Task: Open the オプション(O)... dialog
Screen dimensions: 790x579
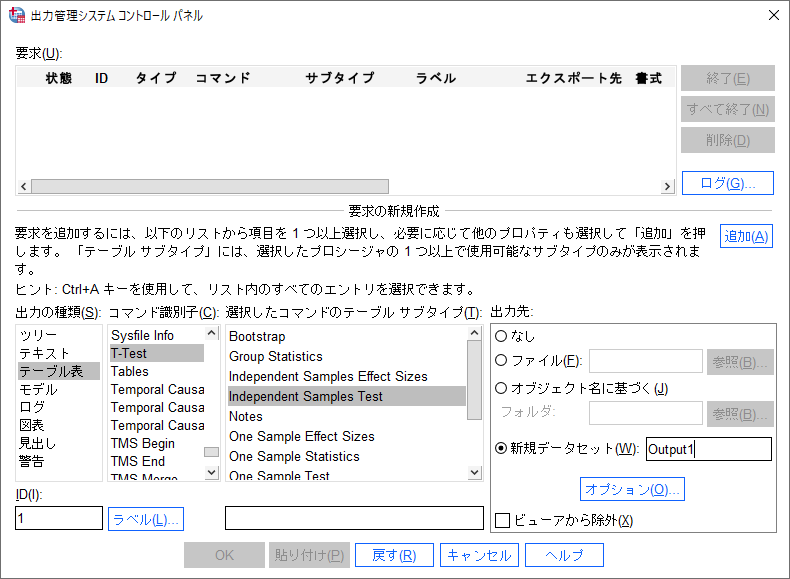Action: (x=632, y=489)
